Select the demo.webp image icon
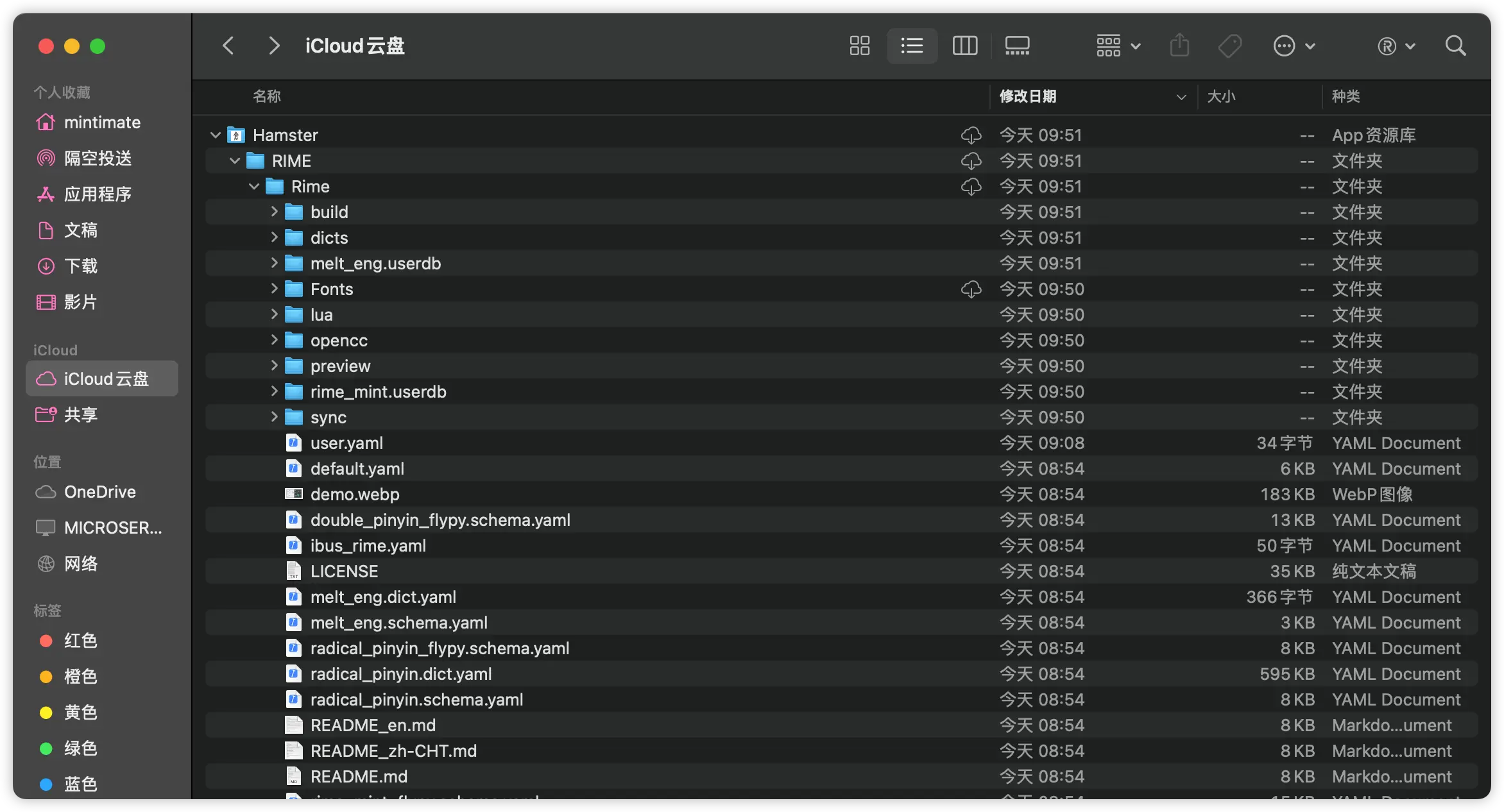Viewport: 1504px width, 812px height. pos(294,494)
